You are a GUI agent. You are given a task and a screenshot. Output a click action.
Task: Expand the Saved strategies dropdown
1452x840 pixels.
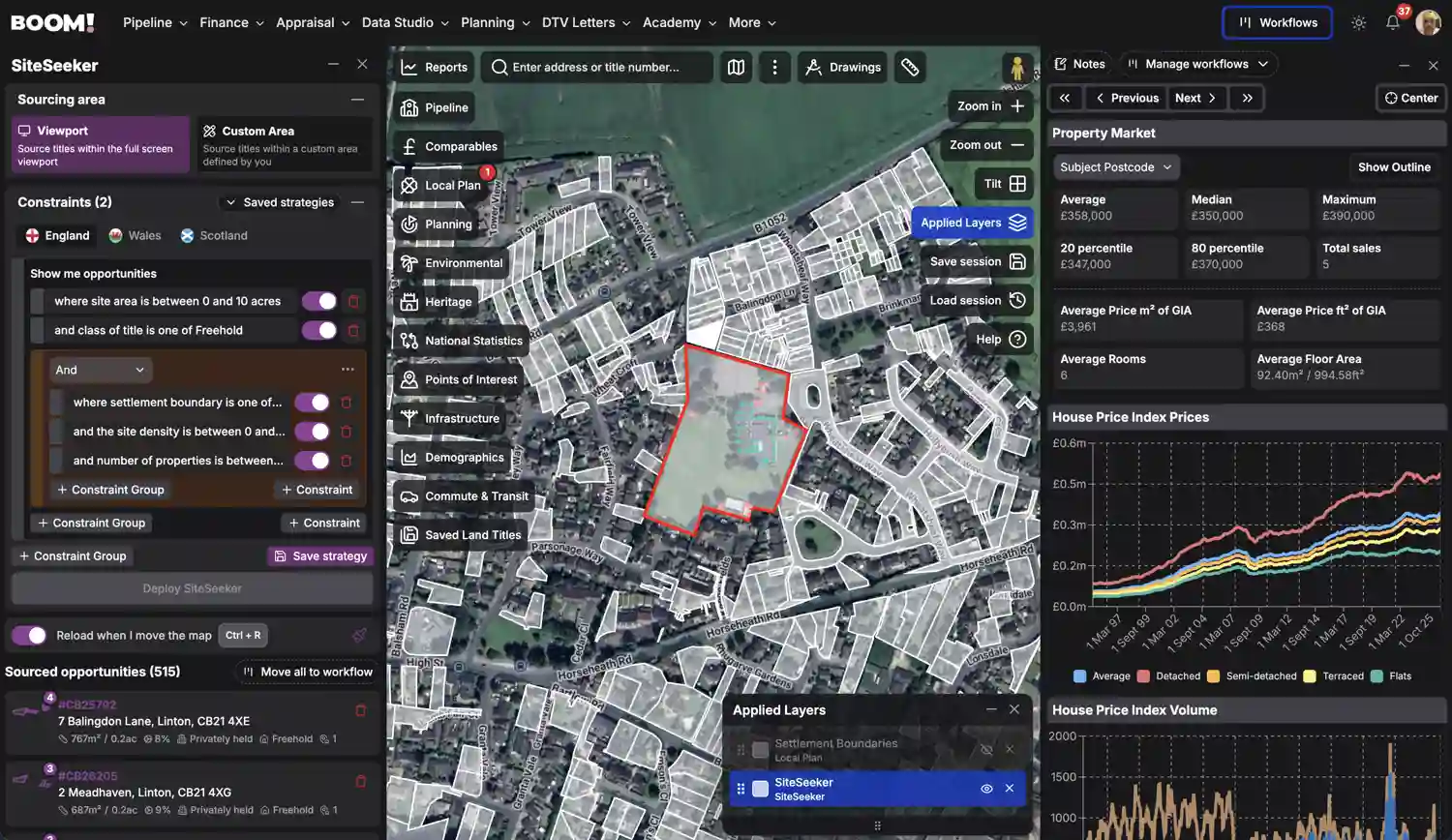280,202
